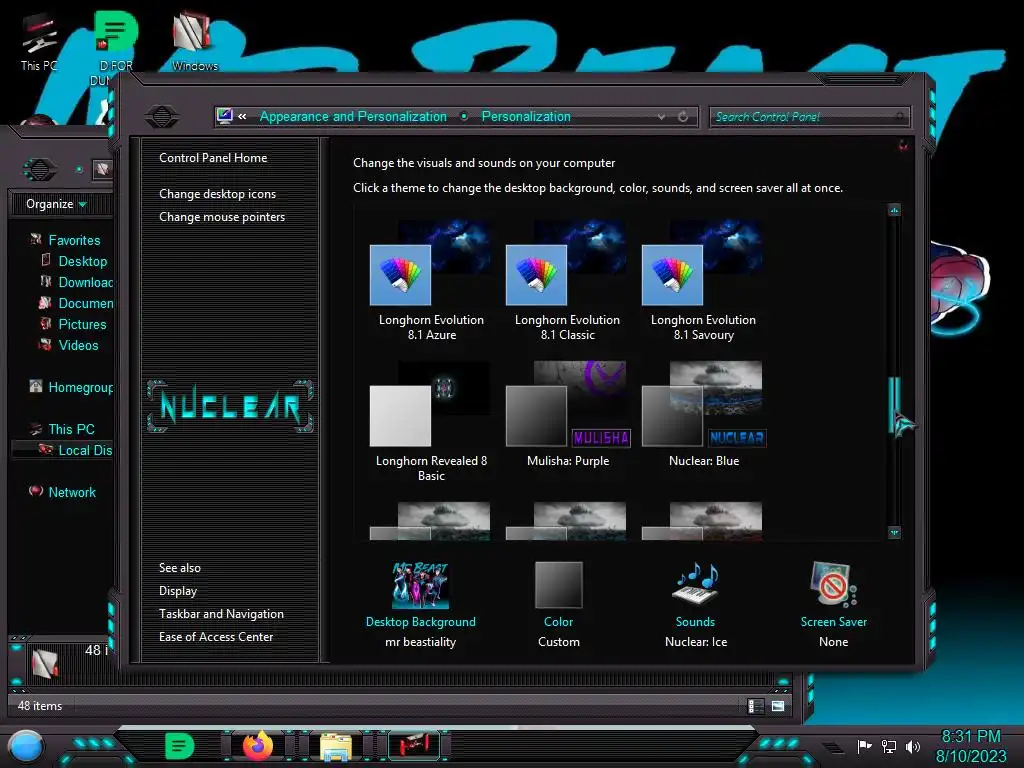Image resolution: width=1024 pixels, height=768 pixels.
Task: Open the Color settings swatch
Action: pyautogui.click(x=558, y=585)
